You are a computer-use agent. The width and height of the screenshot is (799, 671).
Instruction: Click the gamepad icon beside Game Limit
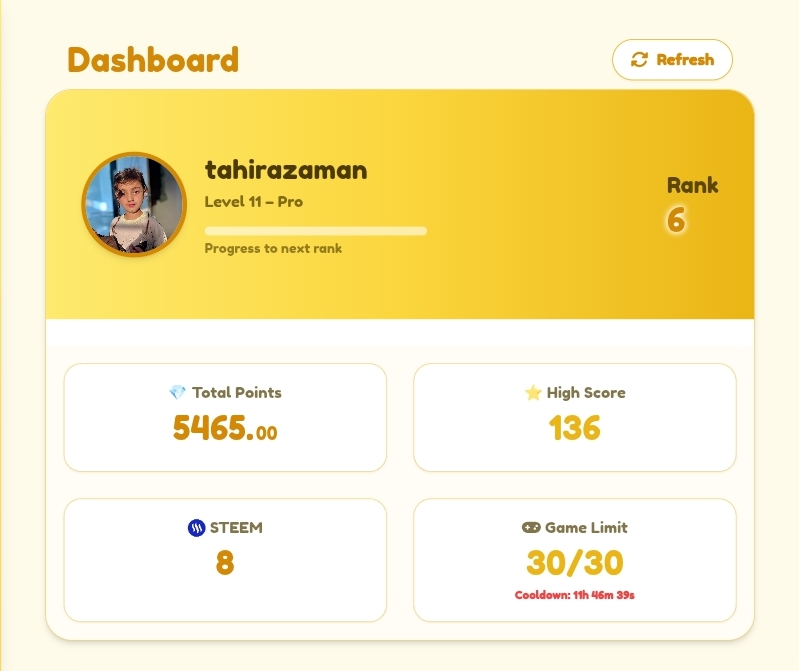(531, 527)
